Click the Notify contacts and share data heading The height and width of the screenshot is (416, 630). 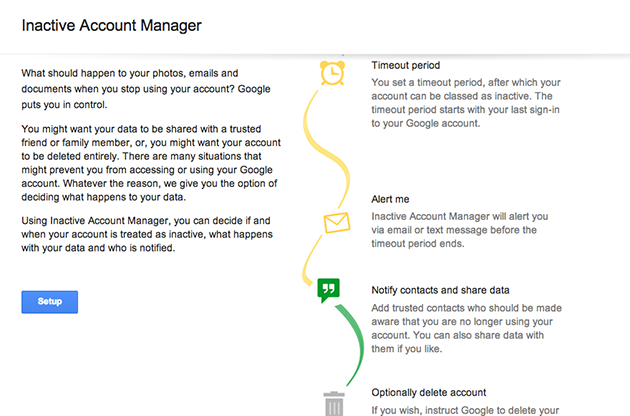pyautogui.click(x=440, y=290)
